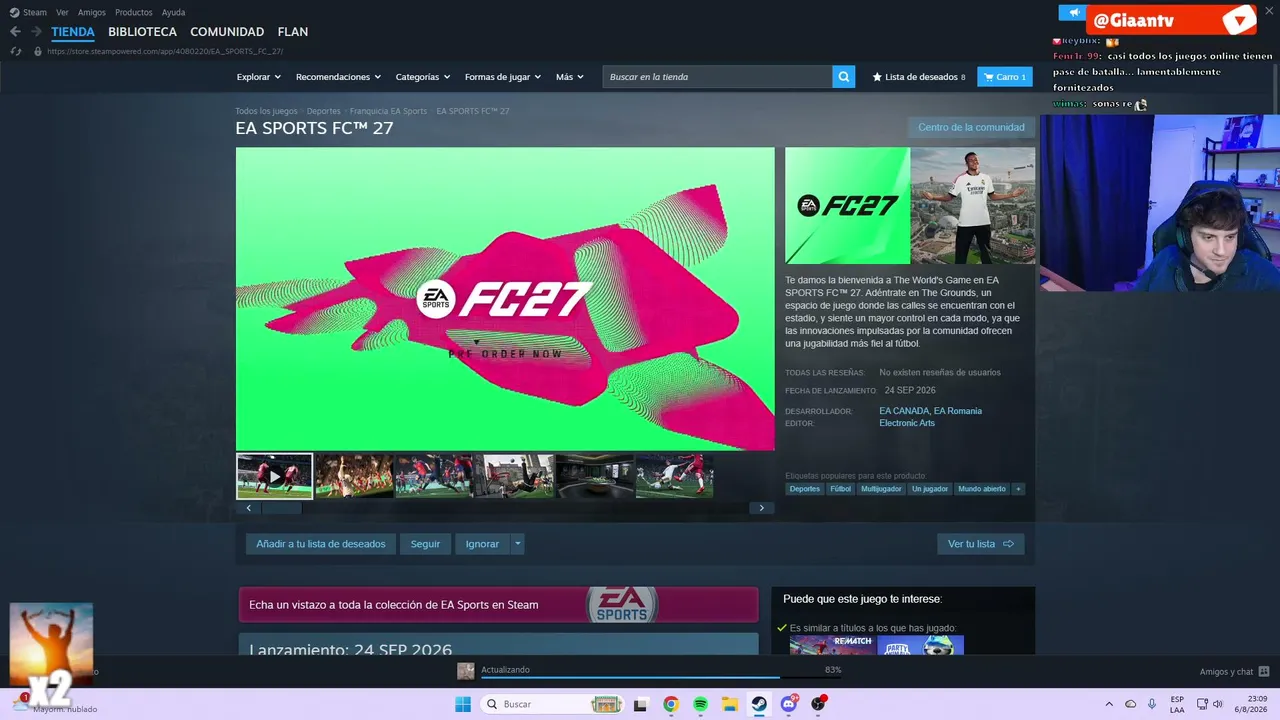Expand the Más dropdown

(x=570, y=77)
